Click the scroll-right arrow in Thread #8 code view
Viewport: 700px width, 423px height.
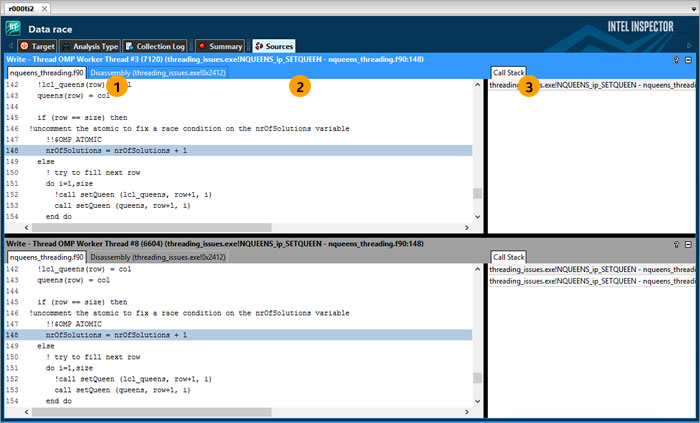coord(467,412)
